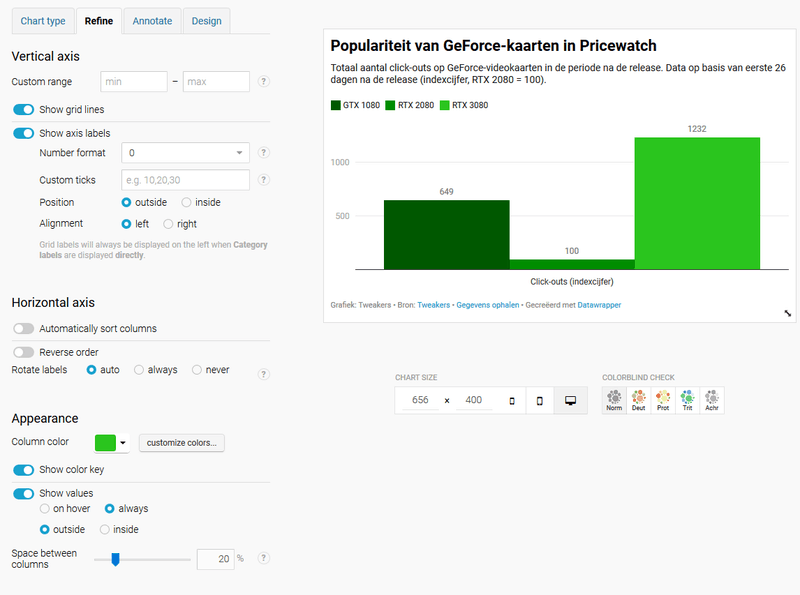This screenshot has height=595, width=800.
Task: Open the Rotate labels help icon
Action: coord(263,374)
